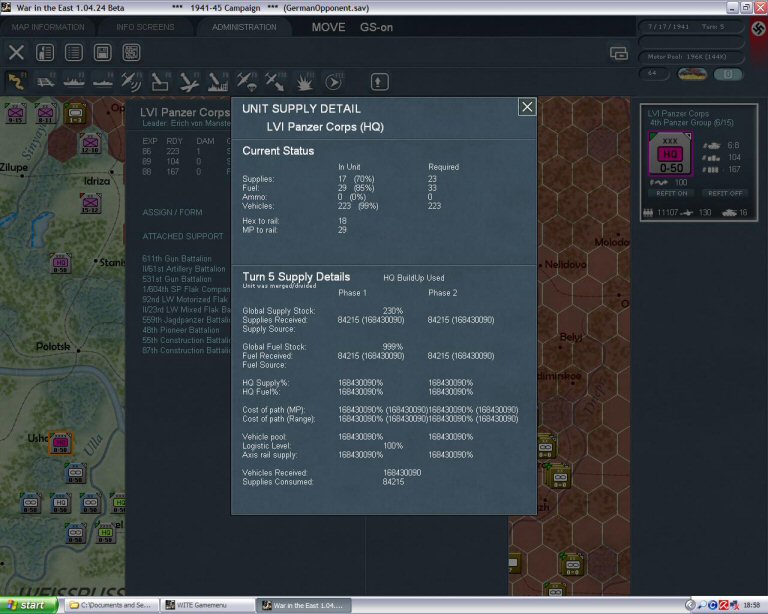Open the INFO SCREENS tab
Screen dimensions: 768x614
click(145, 27)
